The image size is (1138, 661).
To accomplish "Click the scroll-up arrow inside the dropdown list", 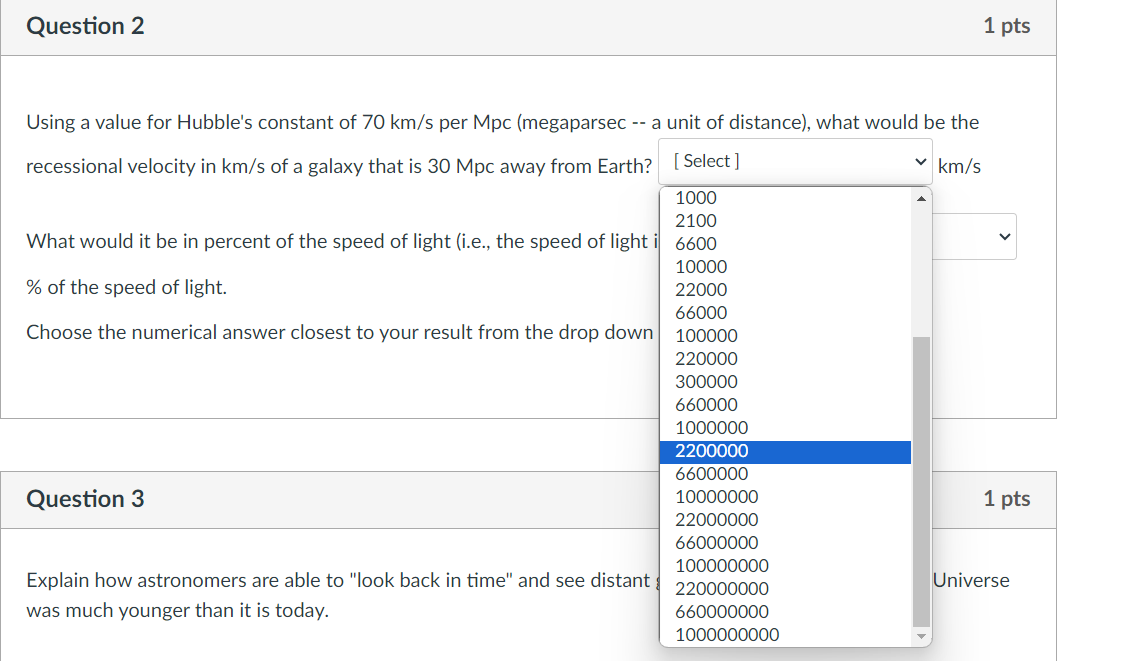I will point(919,197).
